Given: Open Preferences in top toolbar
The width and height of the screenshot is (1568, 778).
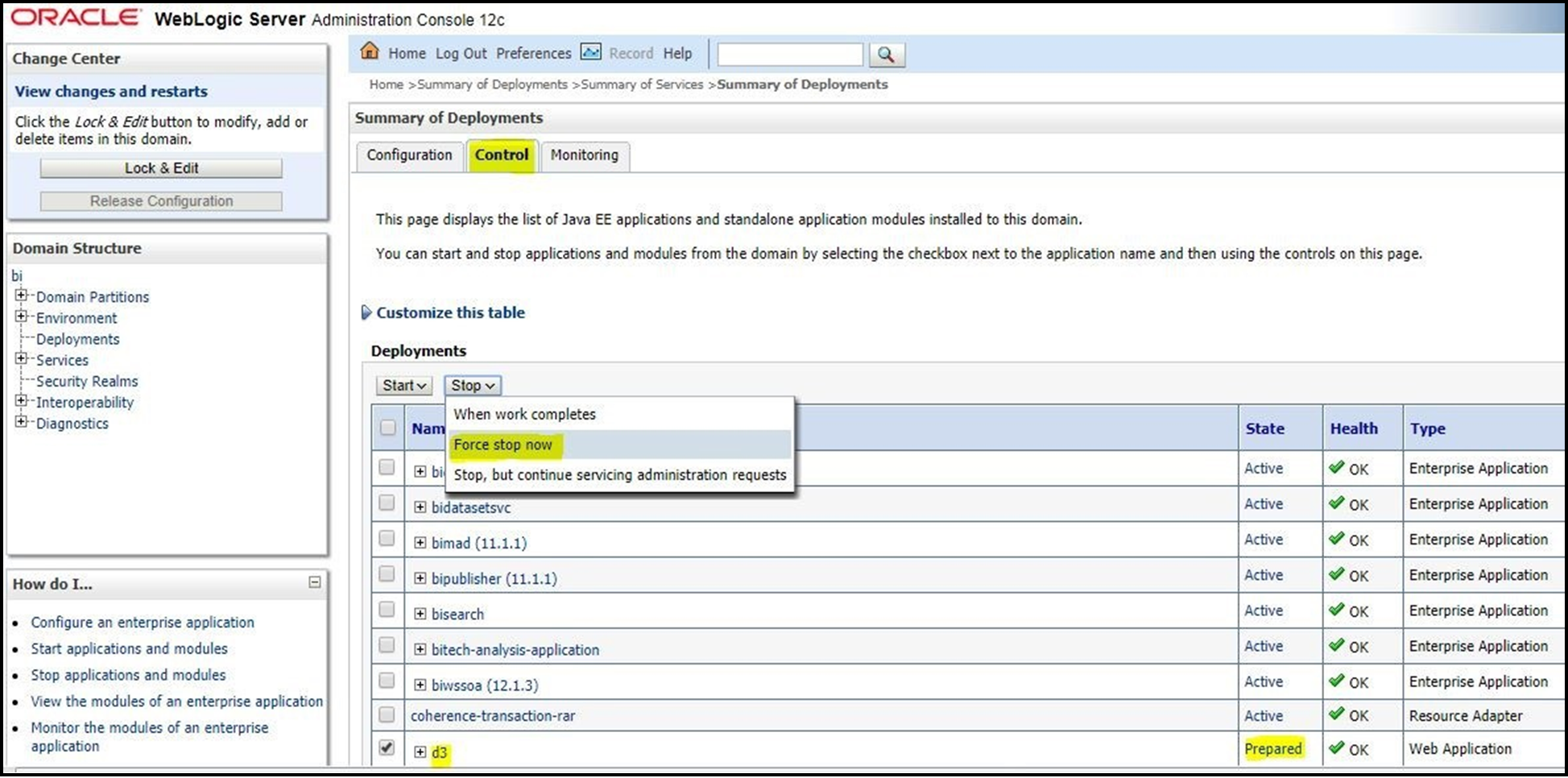Looking at the screenshot, I should (533, 54).
